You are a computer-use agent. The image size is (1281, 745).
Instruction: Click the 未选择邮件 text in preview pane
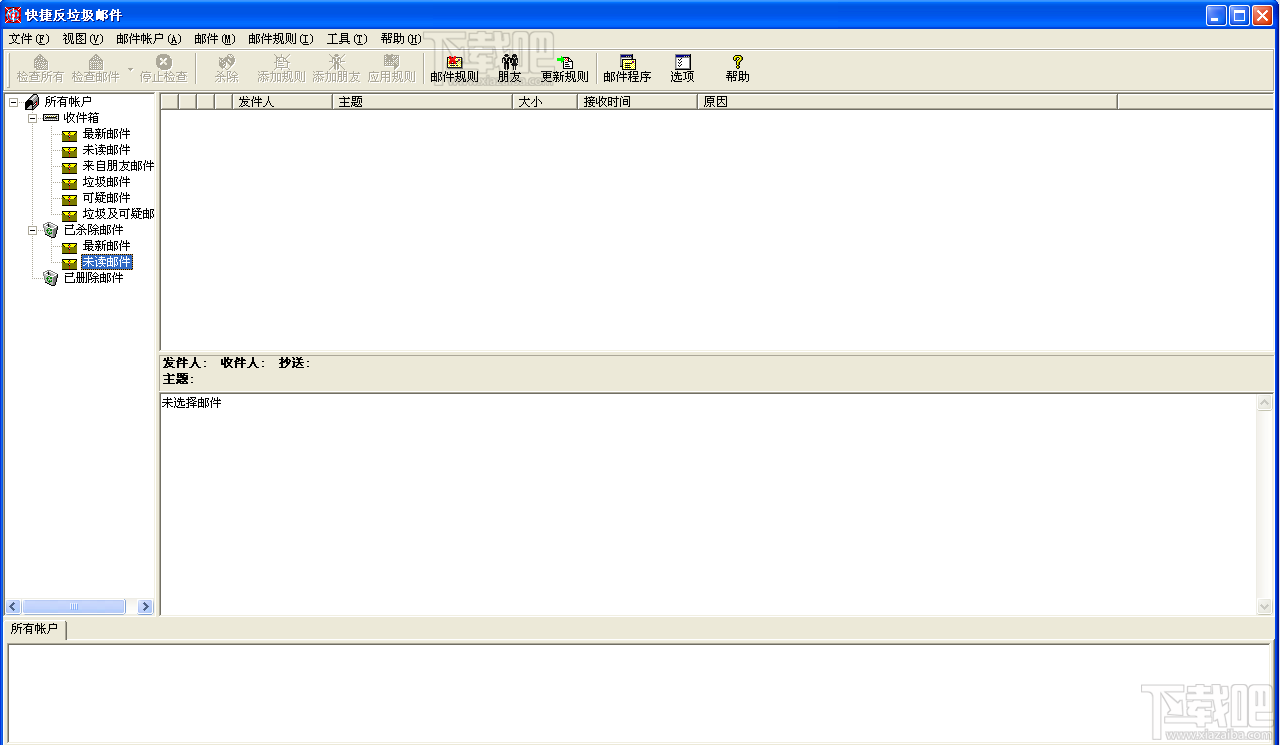click(x=192, y=403)
